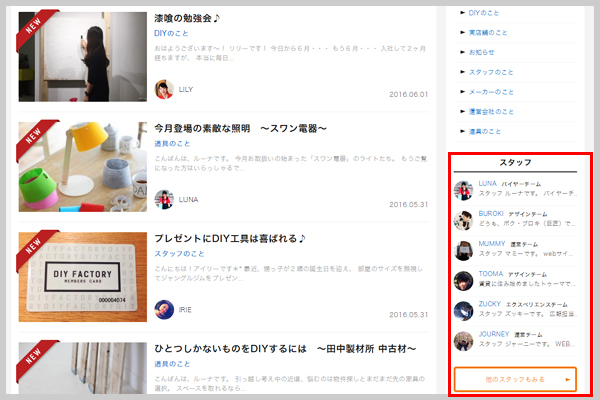The image size is (600, 400).
Task: Click LUNA's avatar under the lighting article
Action: [x=164, y=199]
